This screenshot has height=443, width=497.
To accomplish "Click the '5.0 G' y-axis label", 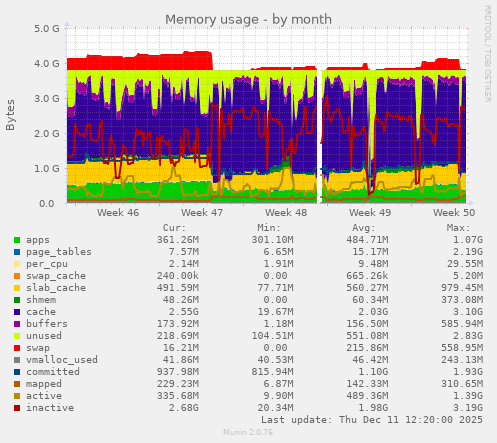I will click(x=47, y=28).
